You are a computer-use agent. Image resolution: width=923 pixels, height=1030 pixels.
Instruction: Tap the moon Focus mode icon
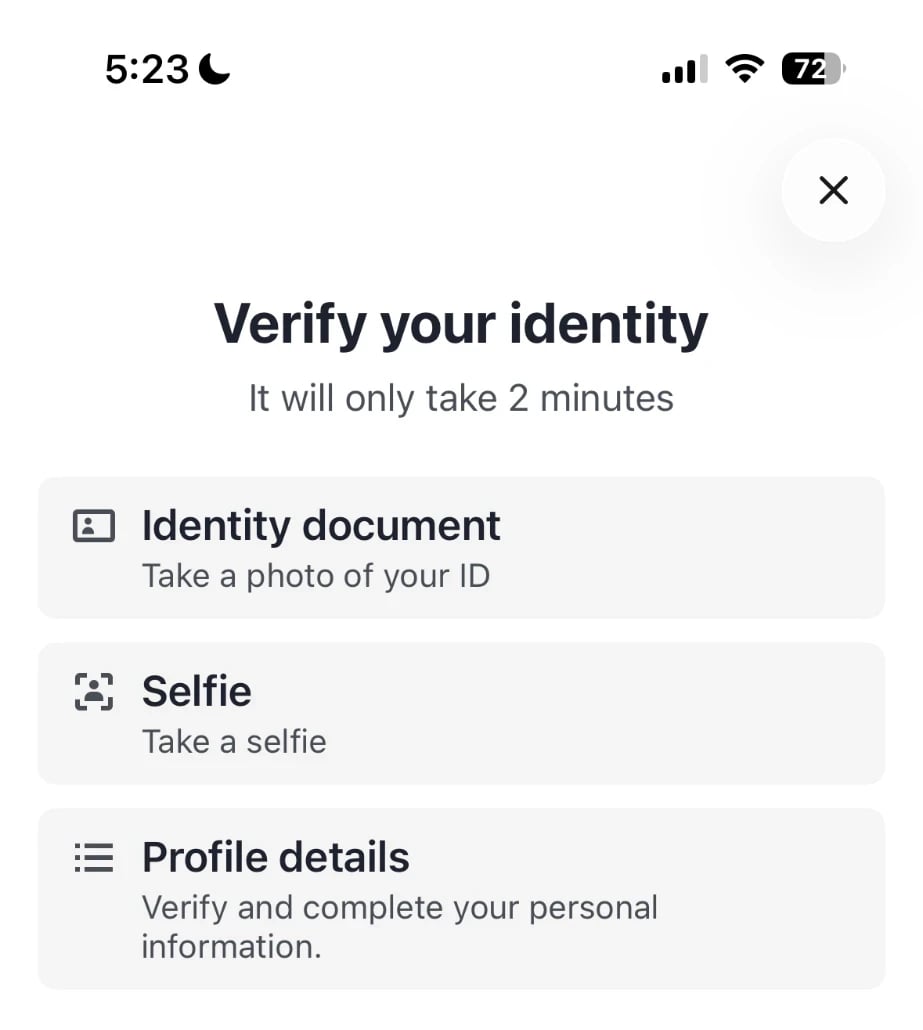point(215,69)
